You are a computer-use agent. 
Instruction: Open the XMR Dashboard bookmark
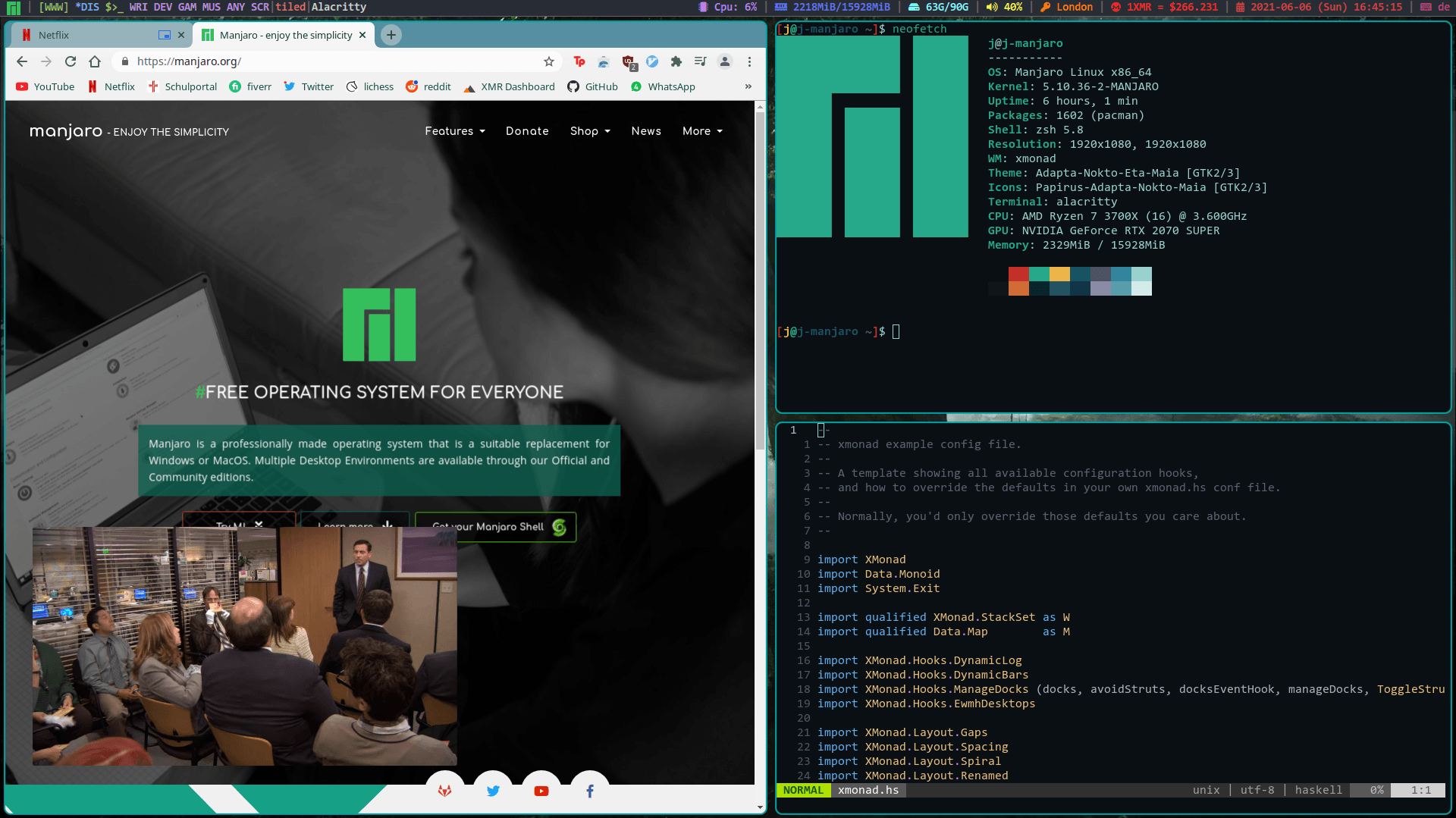pyautogui.click(x=509, y=86)
